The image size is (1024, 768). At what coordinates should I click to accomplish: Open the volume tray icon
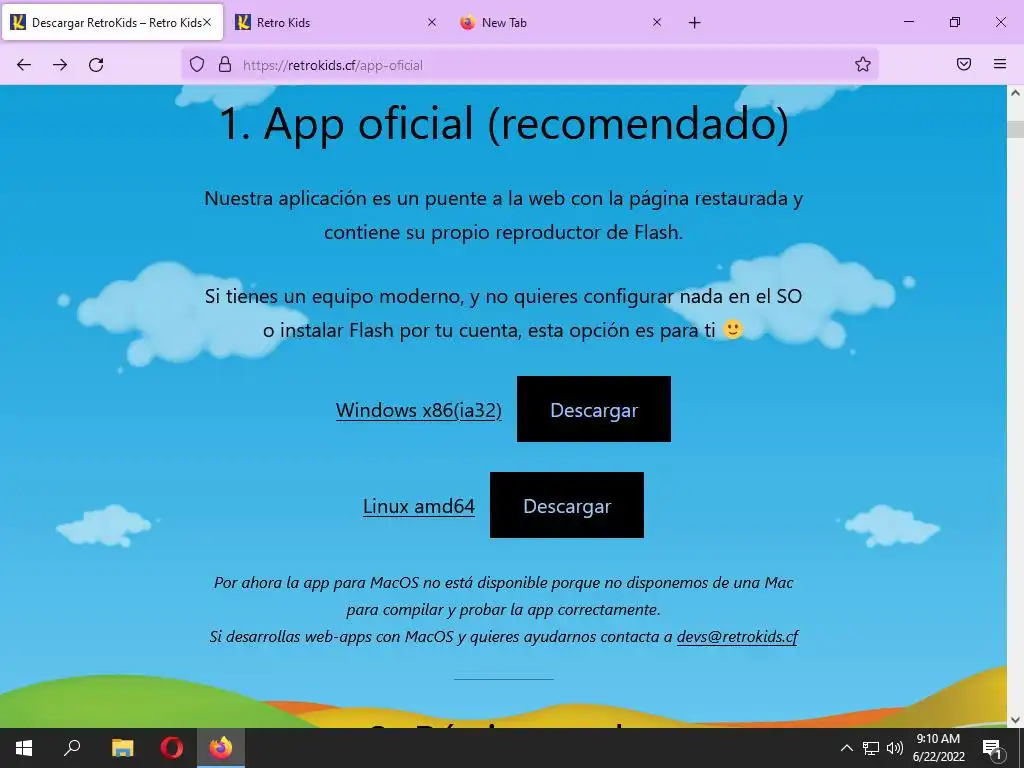pos(895,748)
